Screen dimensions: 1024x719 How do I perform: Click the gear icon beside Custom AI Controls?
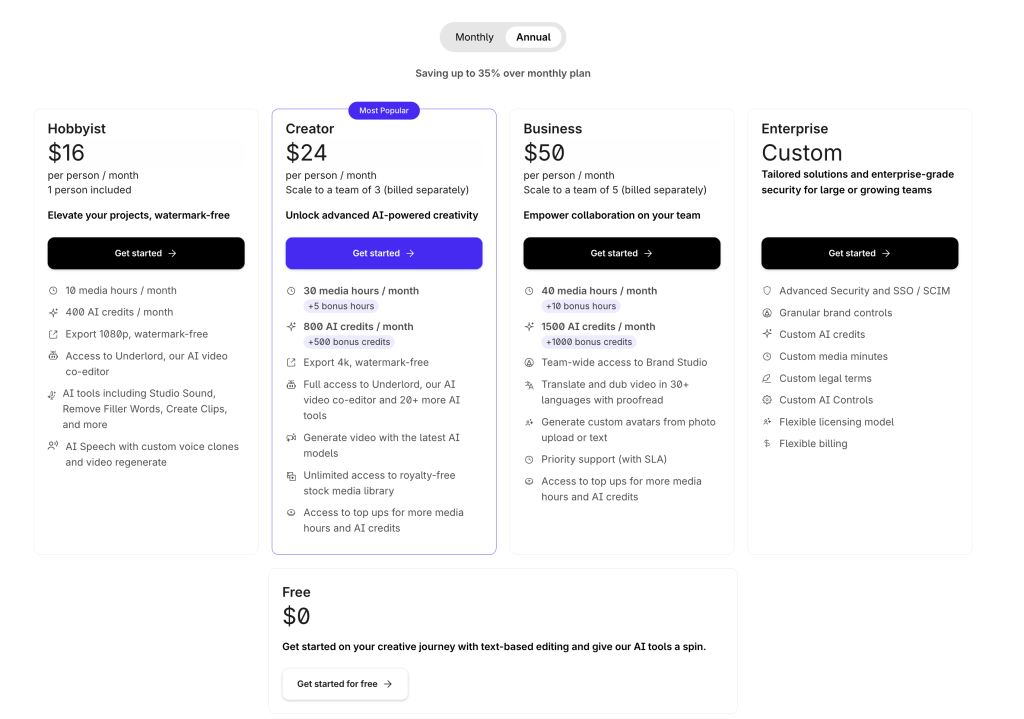[769, 399]
